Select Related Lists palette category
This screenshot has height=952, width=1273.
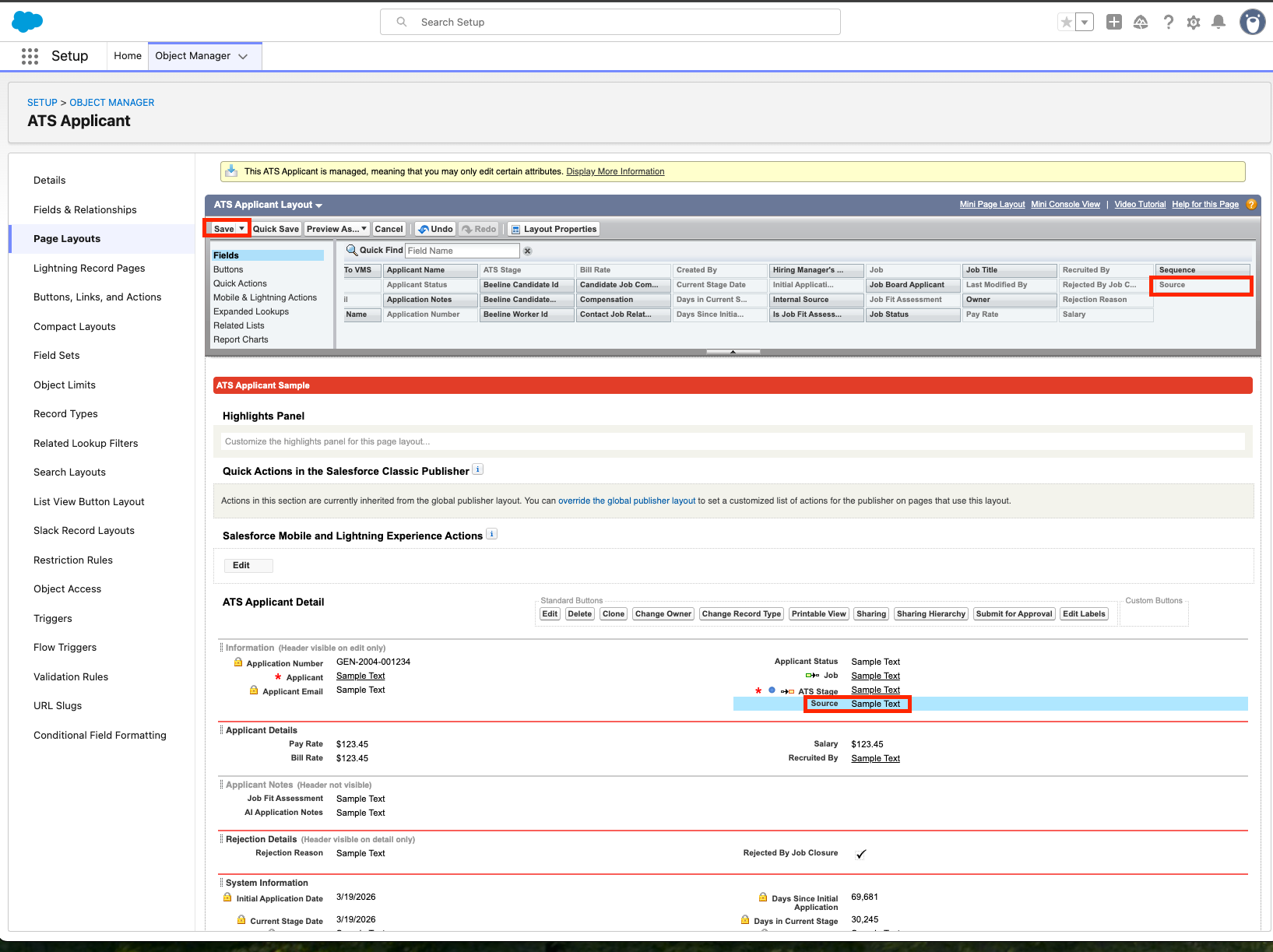239,325
